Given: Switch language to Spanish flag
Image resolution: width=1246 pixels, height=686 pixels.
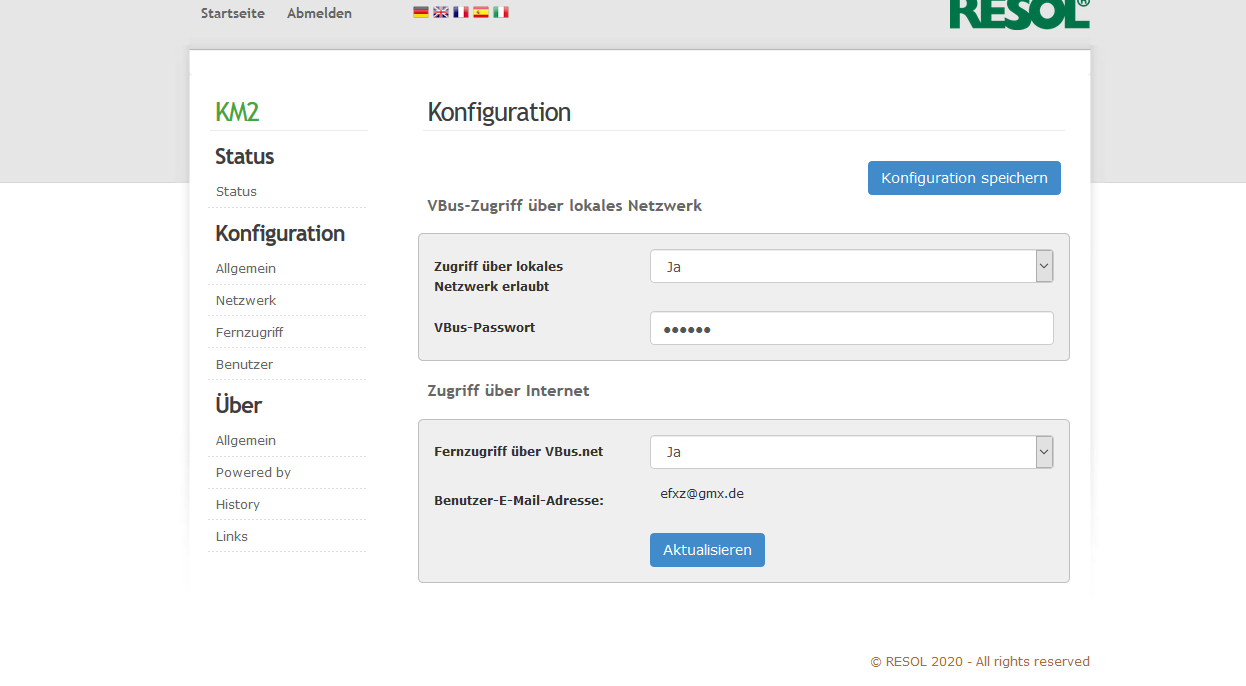Looking at the screenshot, I should click(x=481, y=12).
